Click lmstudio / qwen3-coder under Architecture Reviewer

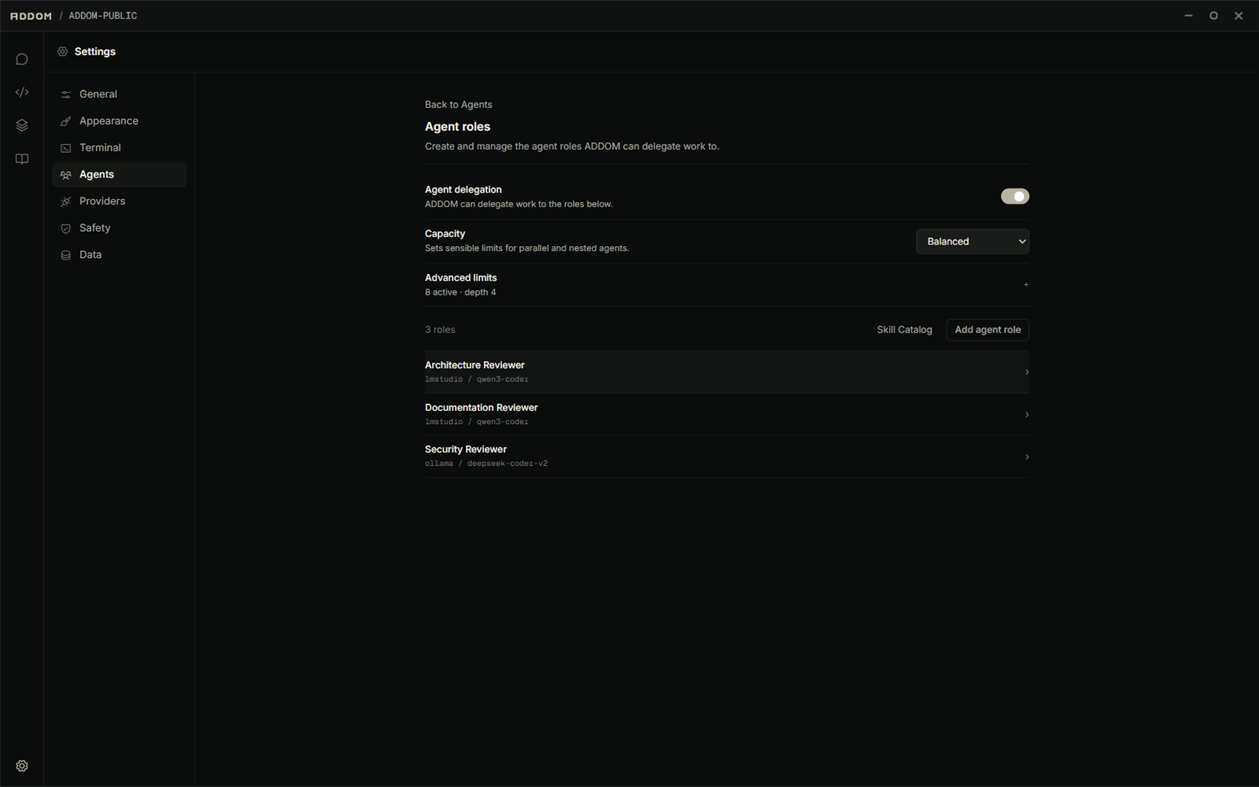[x=476, y=379]
